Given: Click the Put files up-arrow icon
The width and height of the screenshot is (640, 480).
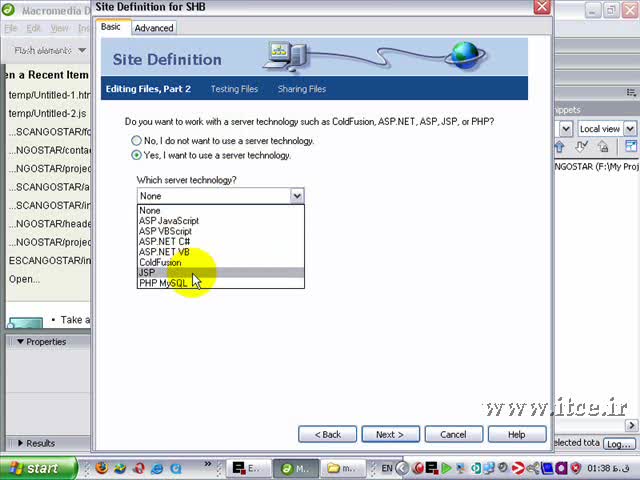Looking at the screenshot, I should (560, 146).
